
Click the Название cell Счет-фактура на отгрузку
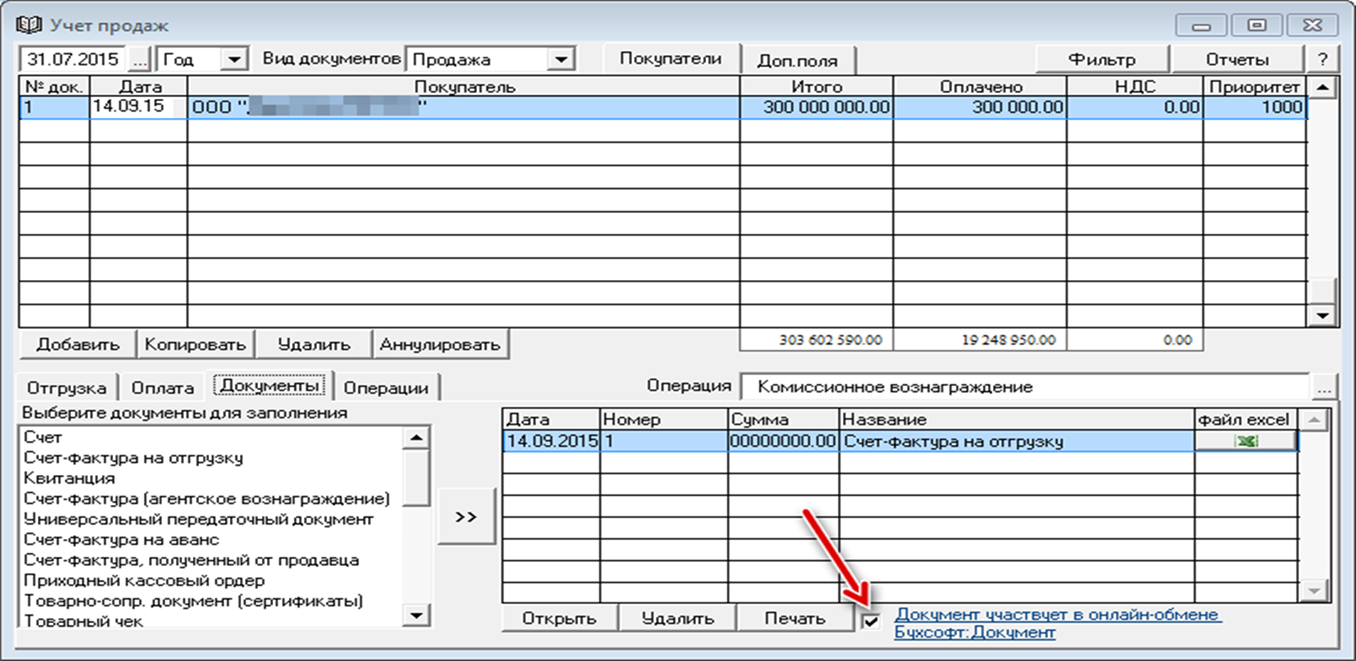point(1017,441)
